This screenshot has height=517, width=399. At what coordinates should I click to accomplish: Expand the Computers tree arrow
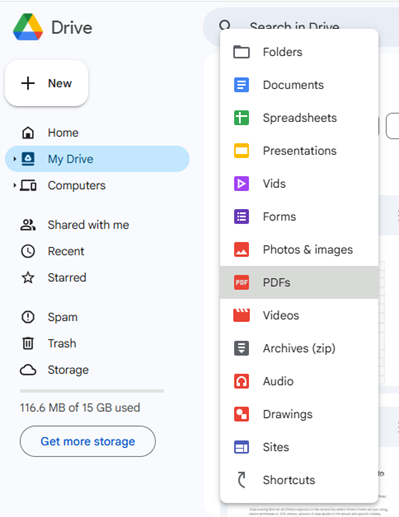pos(14,185)
